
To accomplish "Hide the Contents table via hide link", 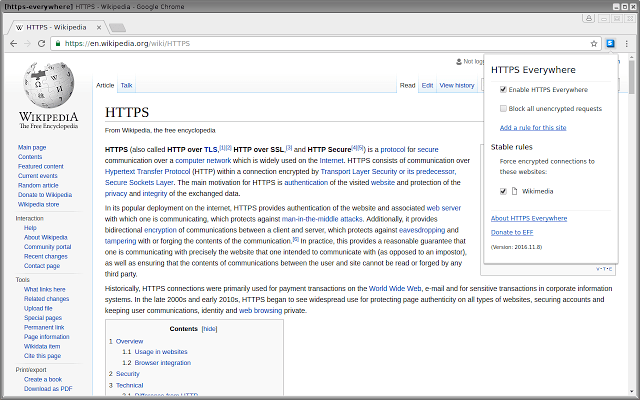I will [209, 328].
